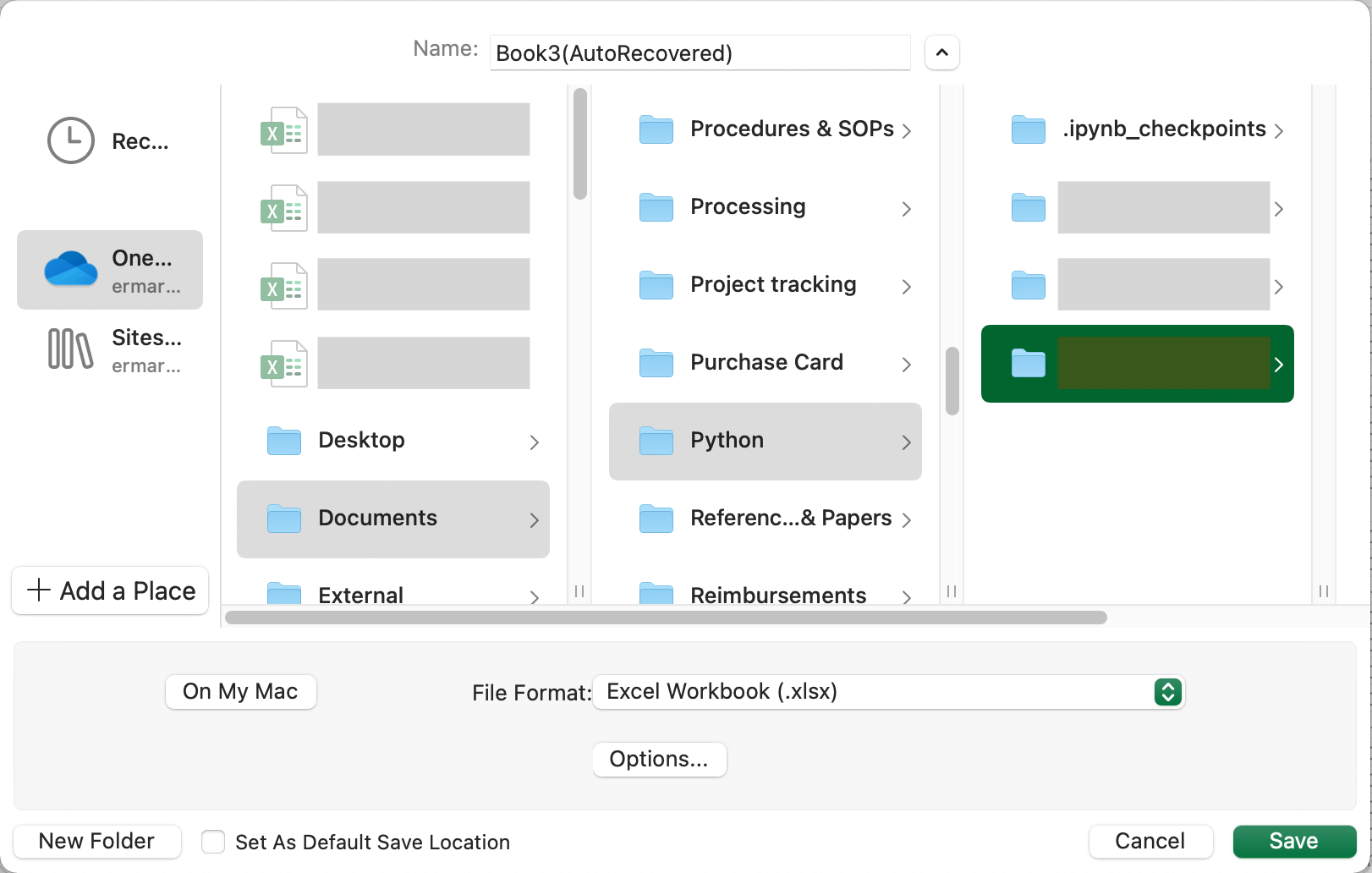
Task: Click the External folder icon
Action: coord(284,594)
